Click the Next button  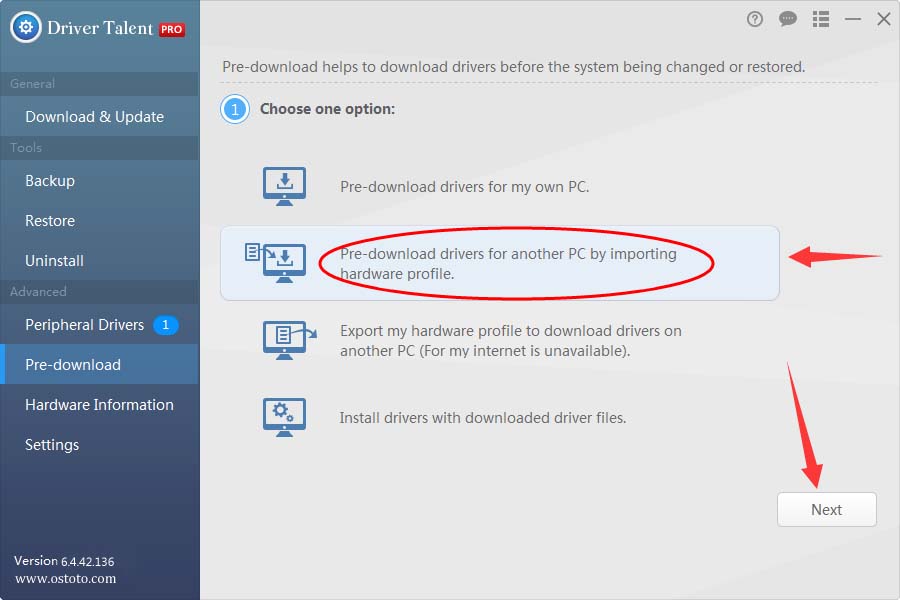click(x=827, y=509)
